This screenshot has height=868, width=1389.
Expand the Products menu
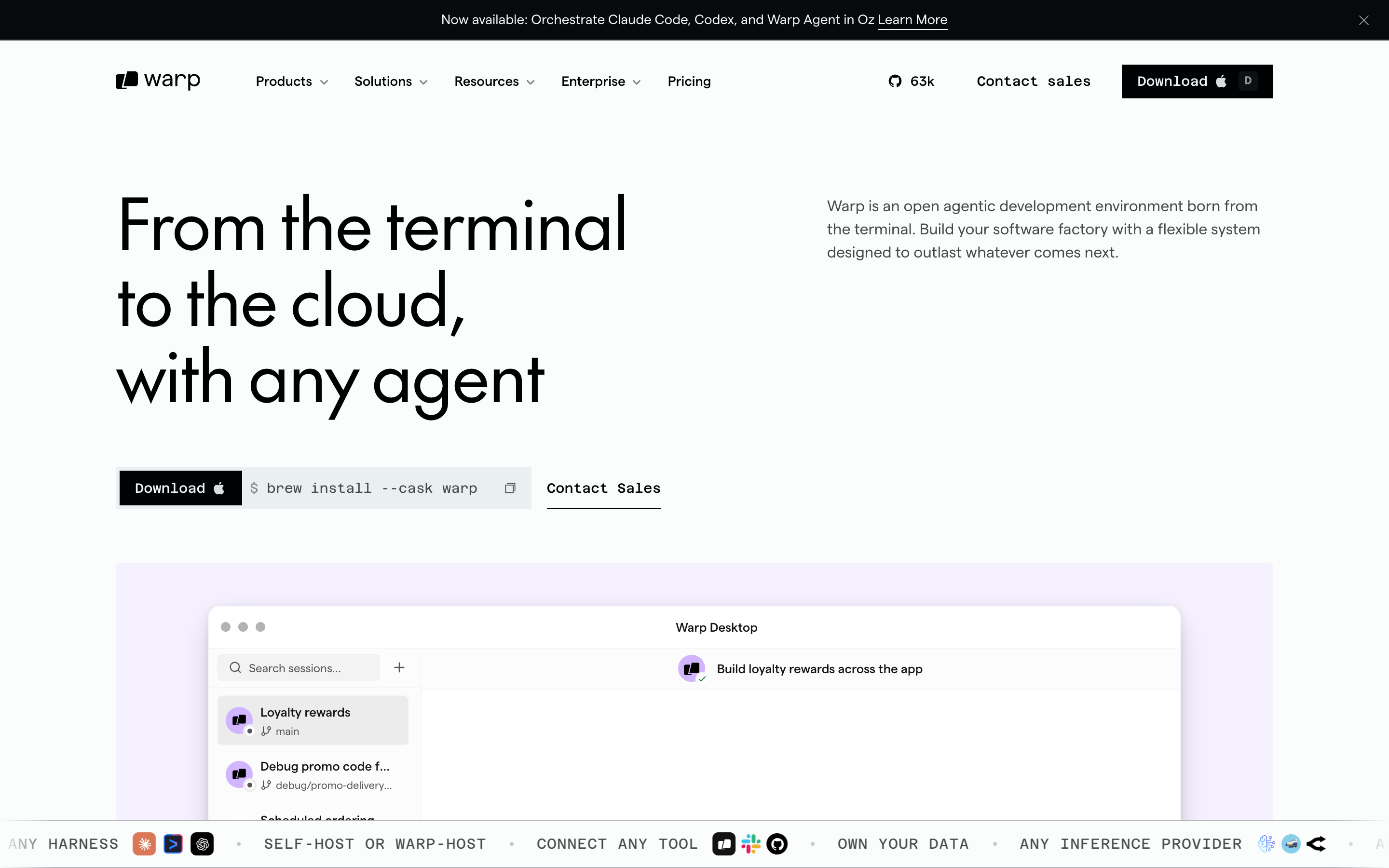pyautogui.click(x=292, y=81)
